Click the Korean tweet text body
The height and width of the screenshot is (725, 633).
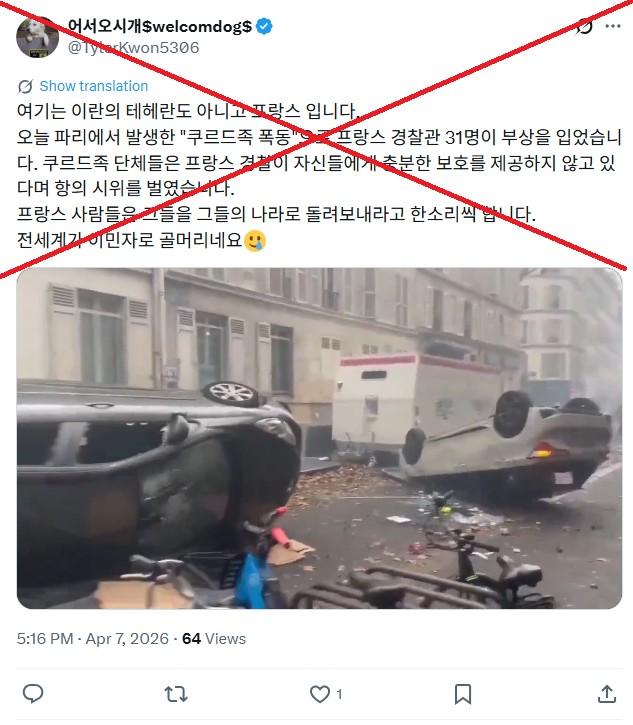click(319, 175)
